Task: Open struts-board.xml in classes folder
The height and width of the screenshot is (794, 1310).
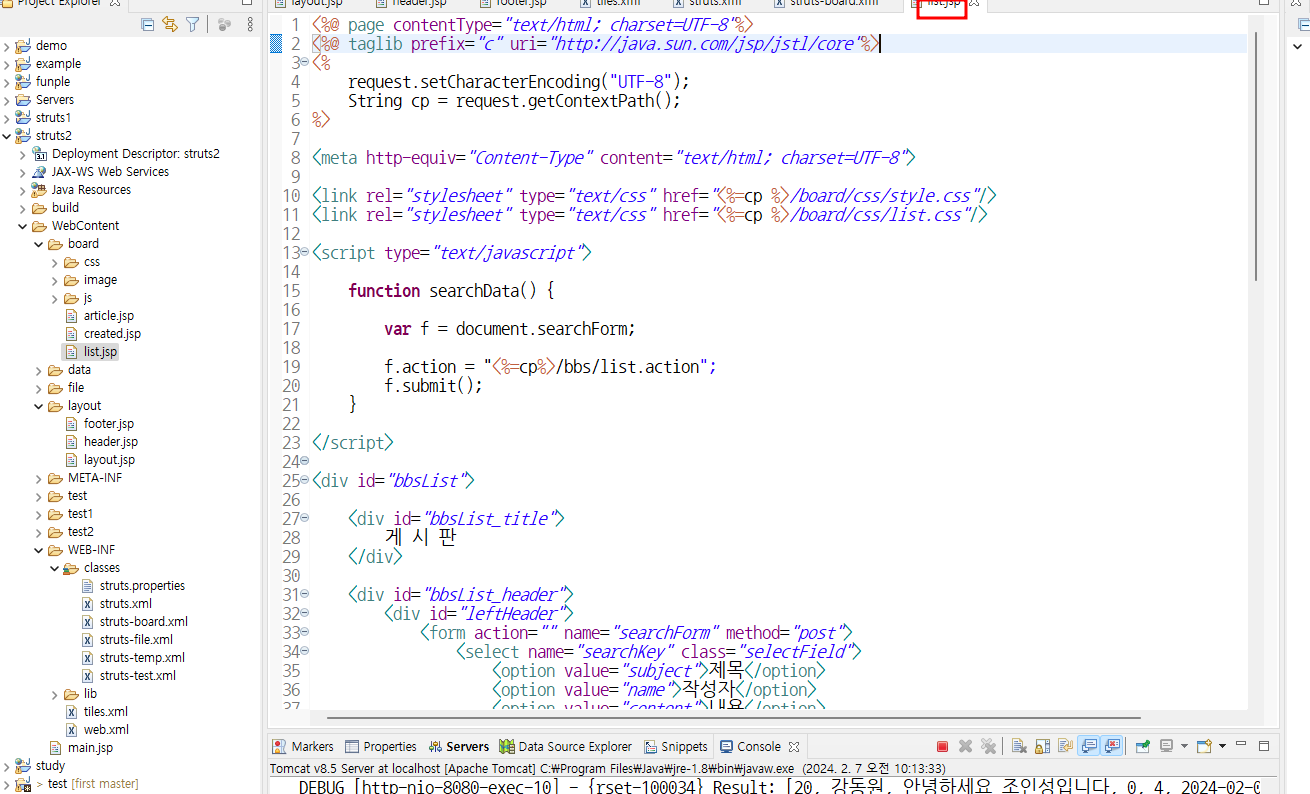Action: (143, 622)
